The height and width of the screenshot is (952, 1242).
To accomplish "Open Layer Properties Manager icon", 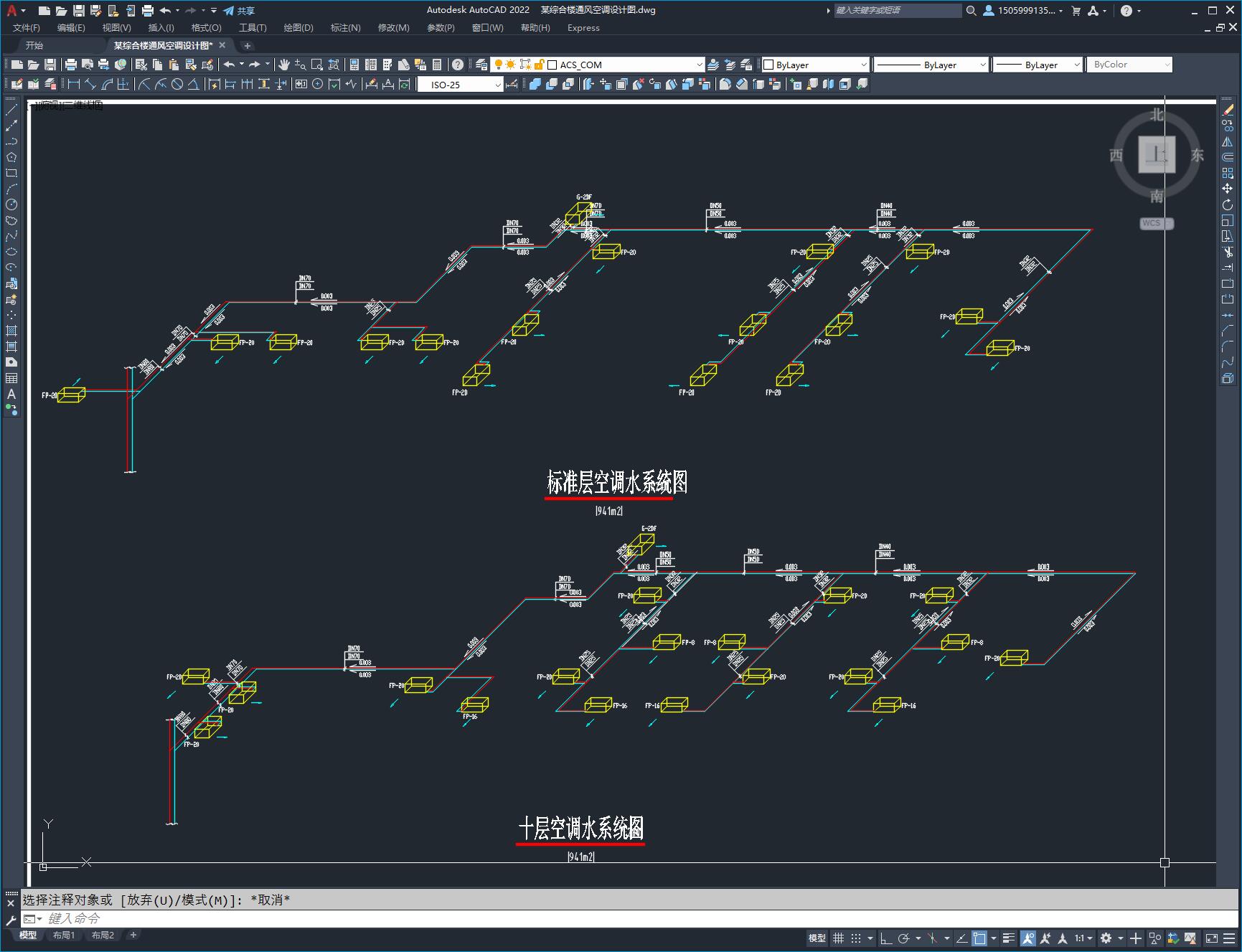I will click(481, 65).
